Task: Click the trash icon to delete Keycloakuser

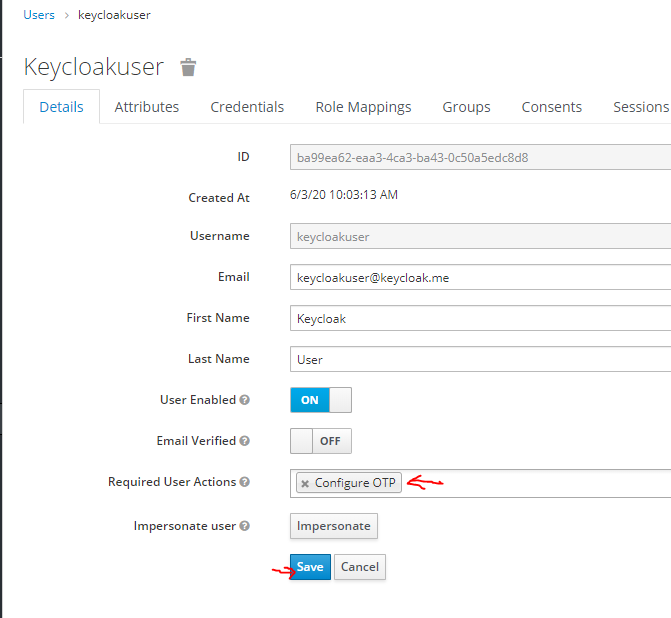Action: 188,67
